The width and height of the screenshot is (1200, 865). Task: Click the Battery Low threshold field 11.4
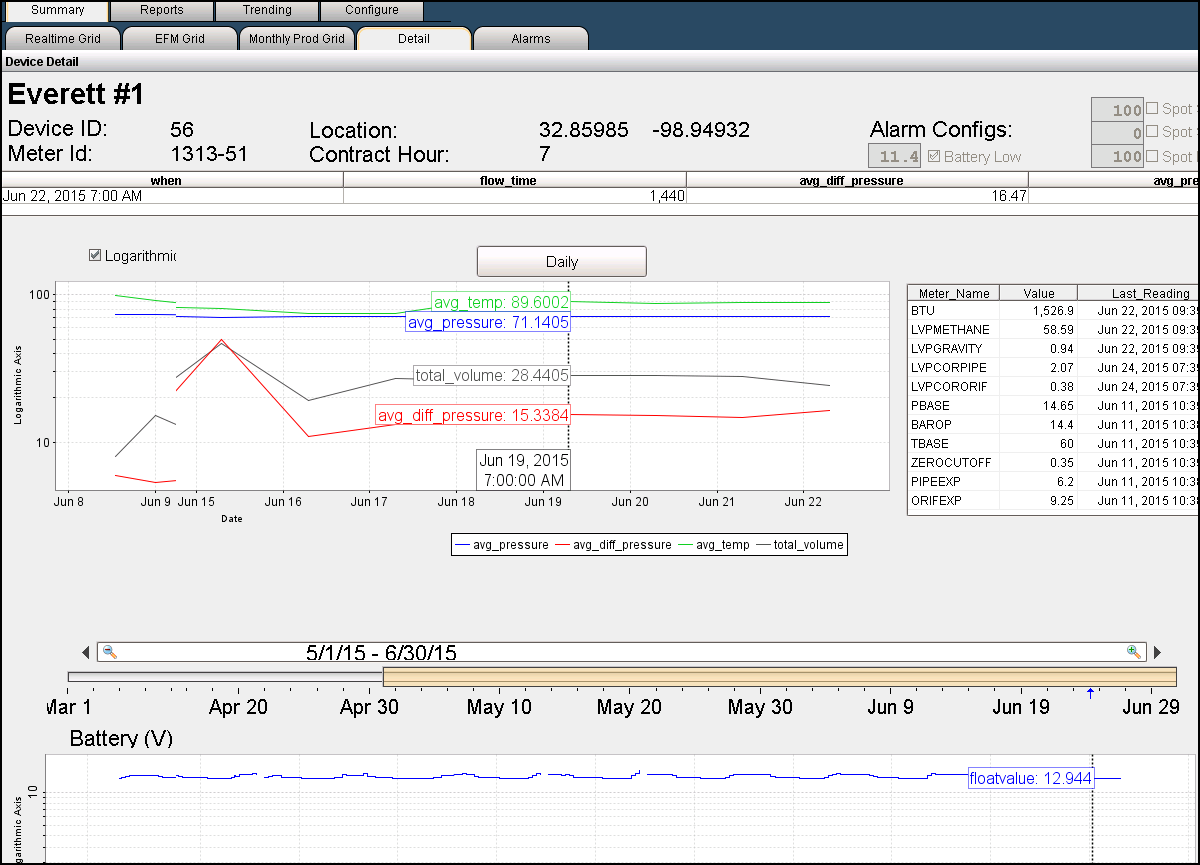pos(894,157)
